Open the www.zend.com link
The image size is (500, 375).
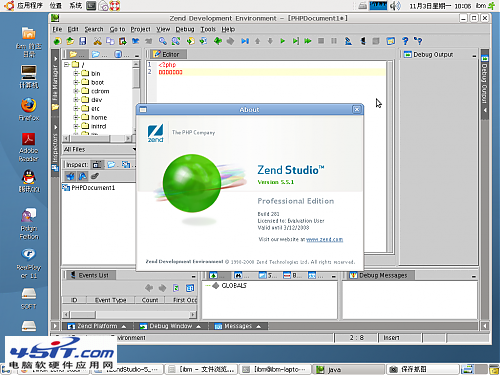tap(324, 239)
